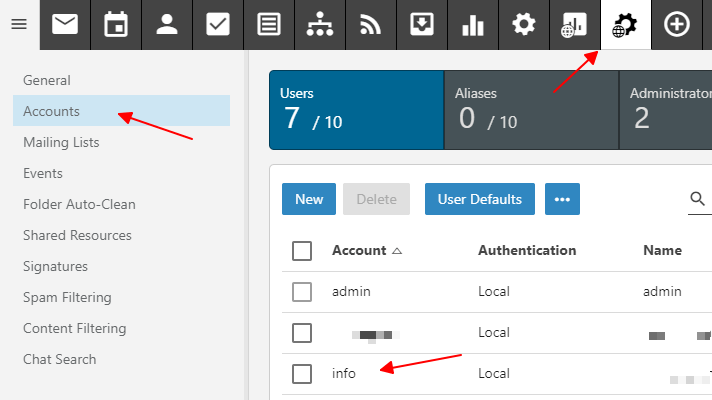Open User Defaults

coord(480,199)
